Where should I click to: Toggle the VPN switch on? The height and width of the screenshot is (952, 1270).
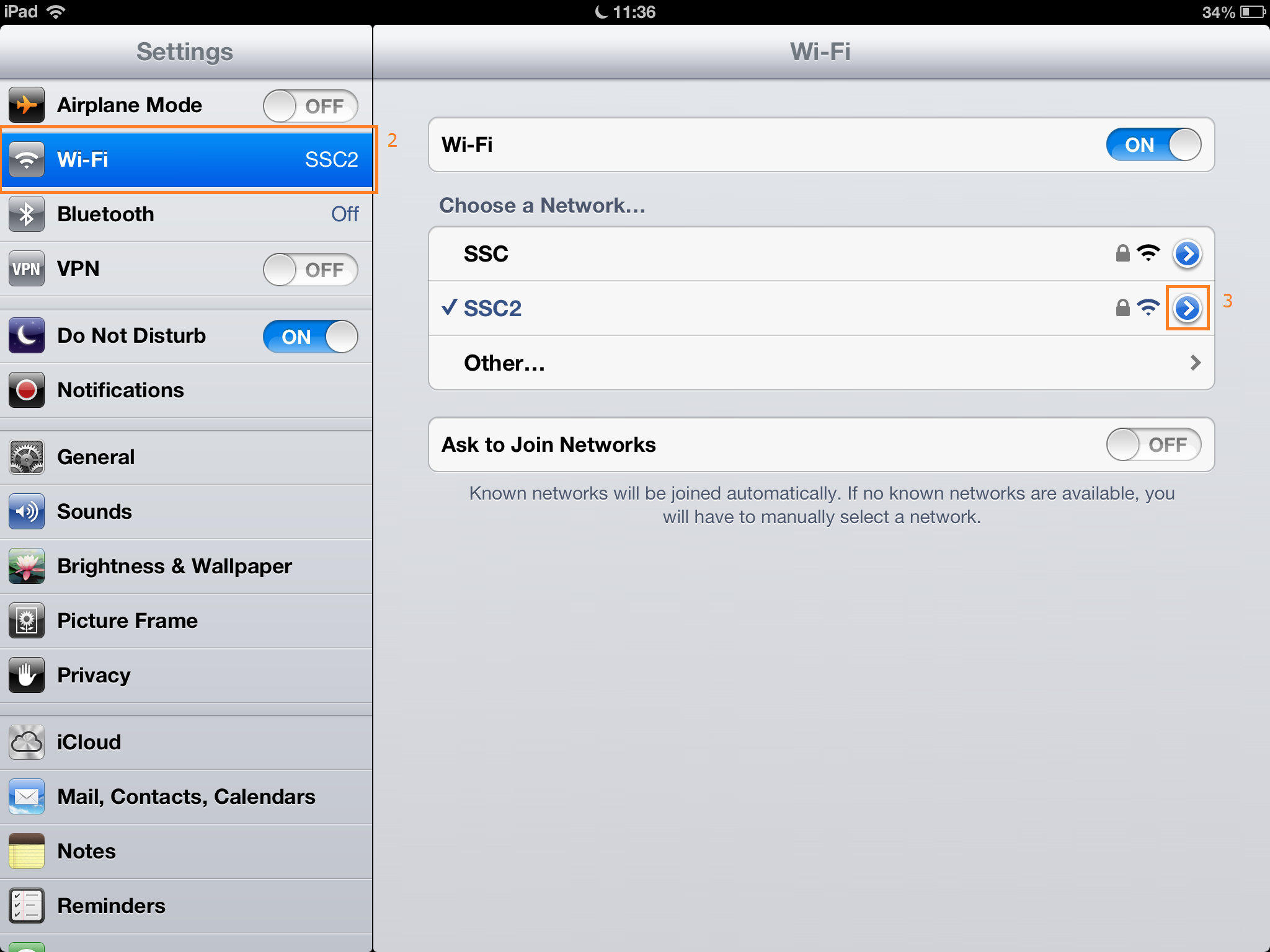point(311,270)
